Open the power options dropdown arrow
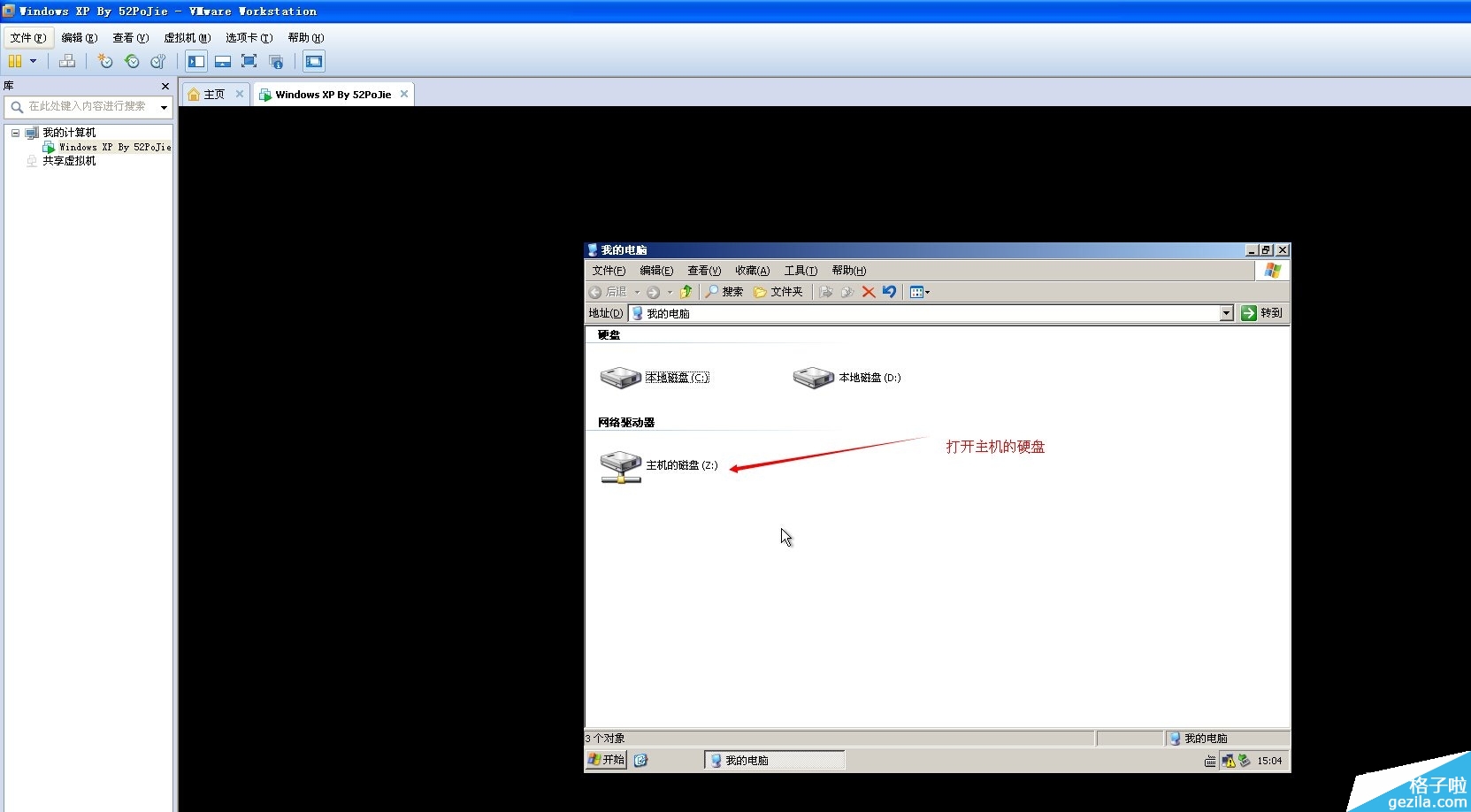The width and height of the screenshot is (1471, 812). [34, 61]
